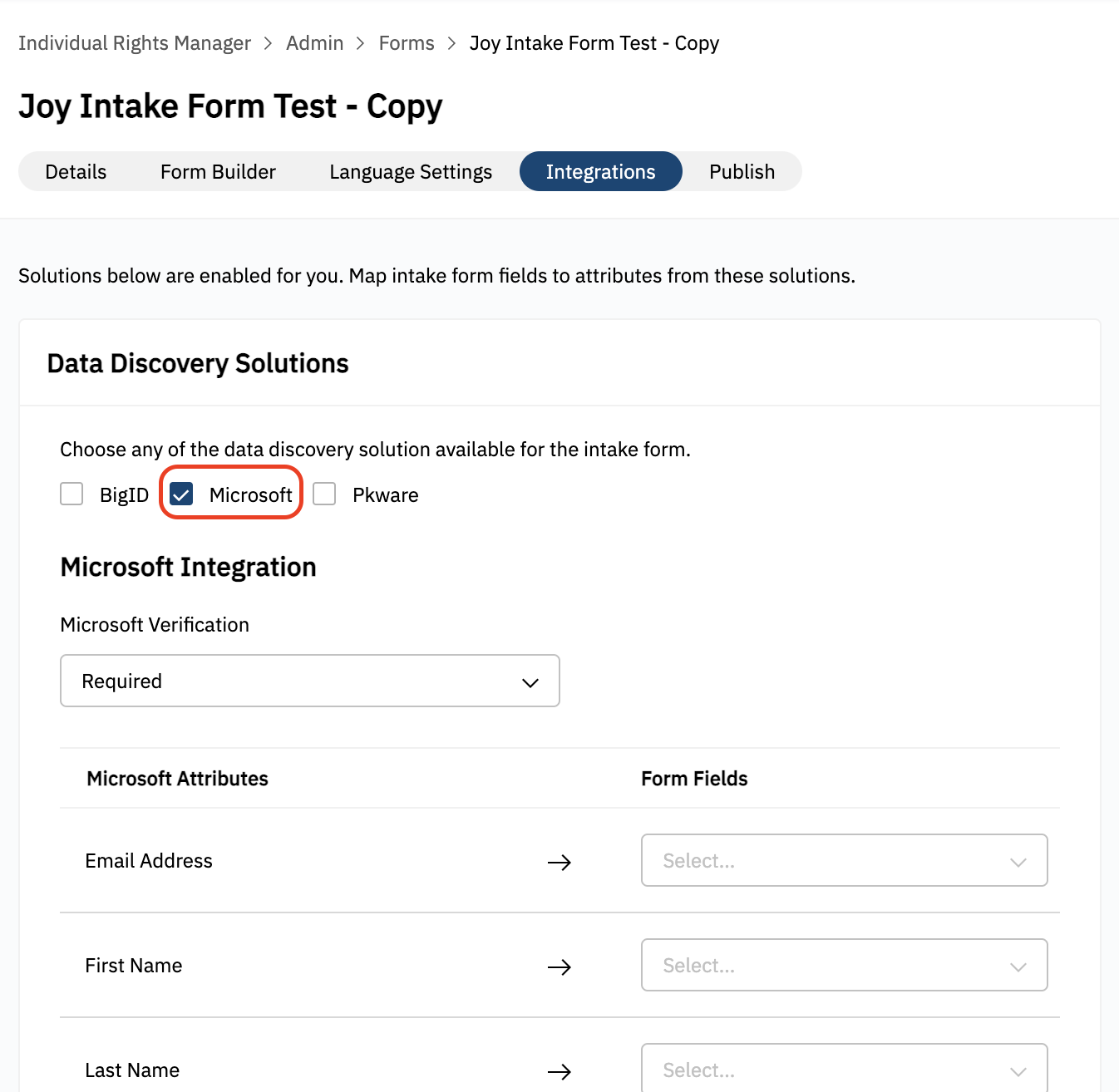The height and width of the screenshot is (1092, 1119).
Task: Click the Microsoft Integration heading
Action: (x=189, y=567)
